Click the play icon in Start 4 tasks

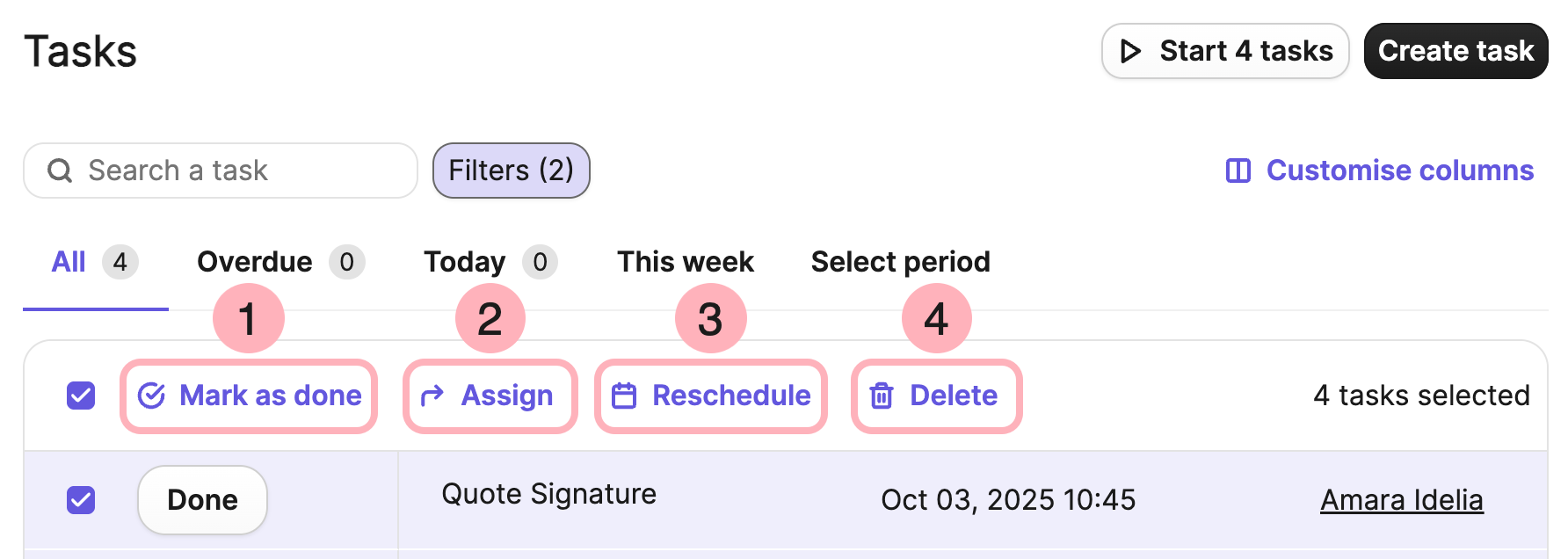[1133, 51]
